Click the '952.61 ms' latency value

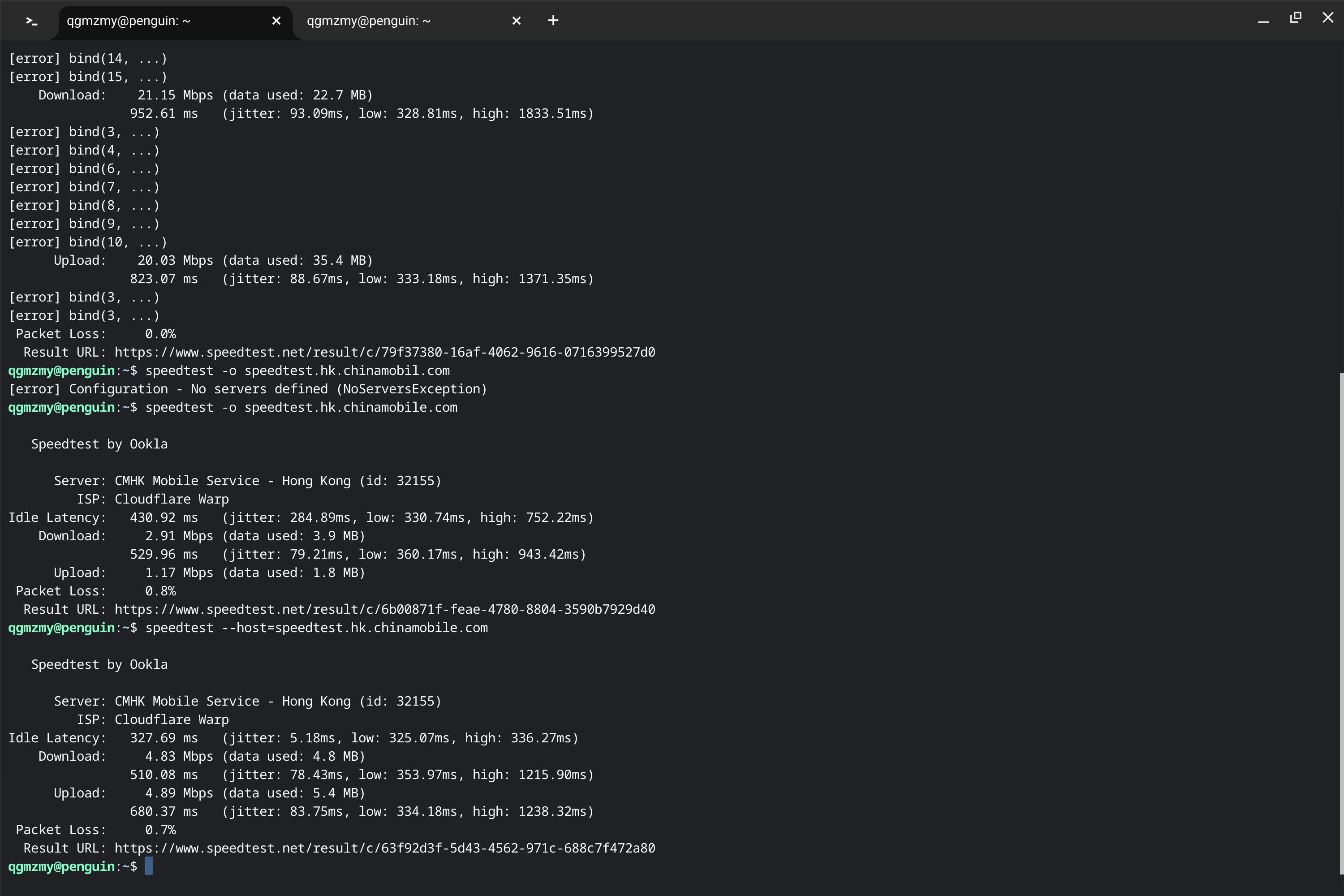[164, 114]
